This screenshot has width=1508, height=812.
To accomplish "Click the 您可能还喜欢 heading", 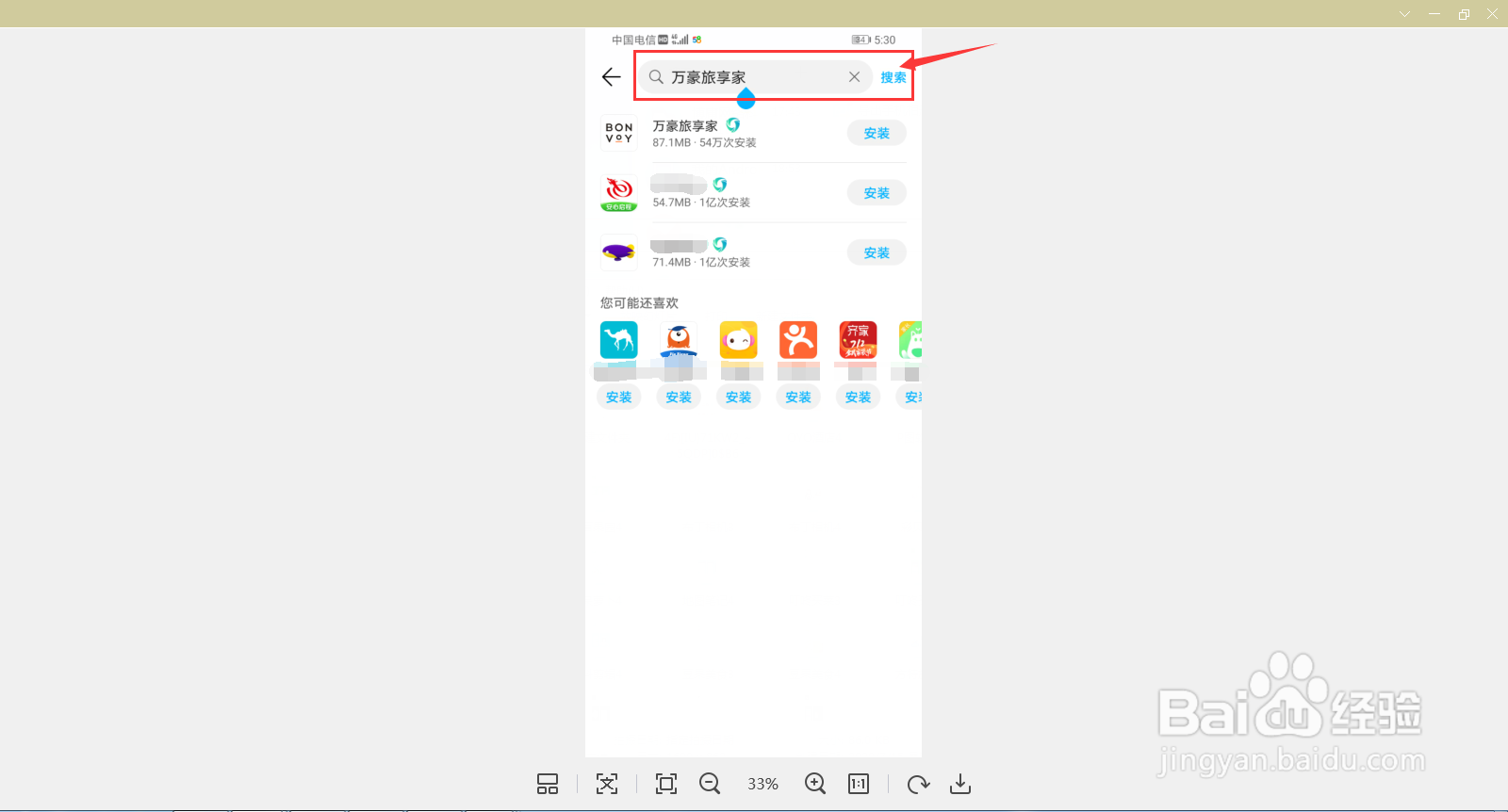I will 639,303.
